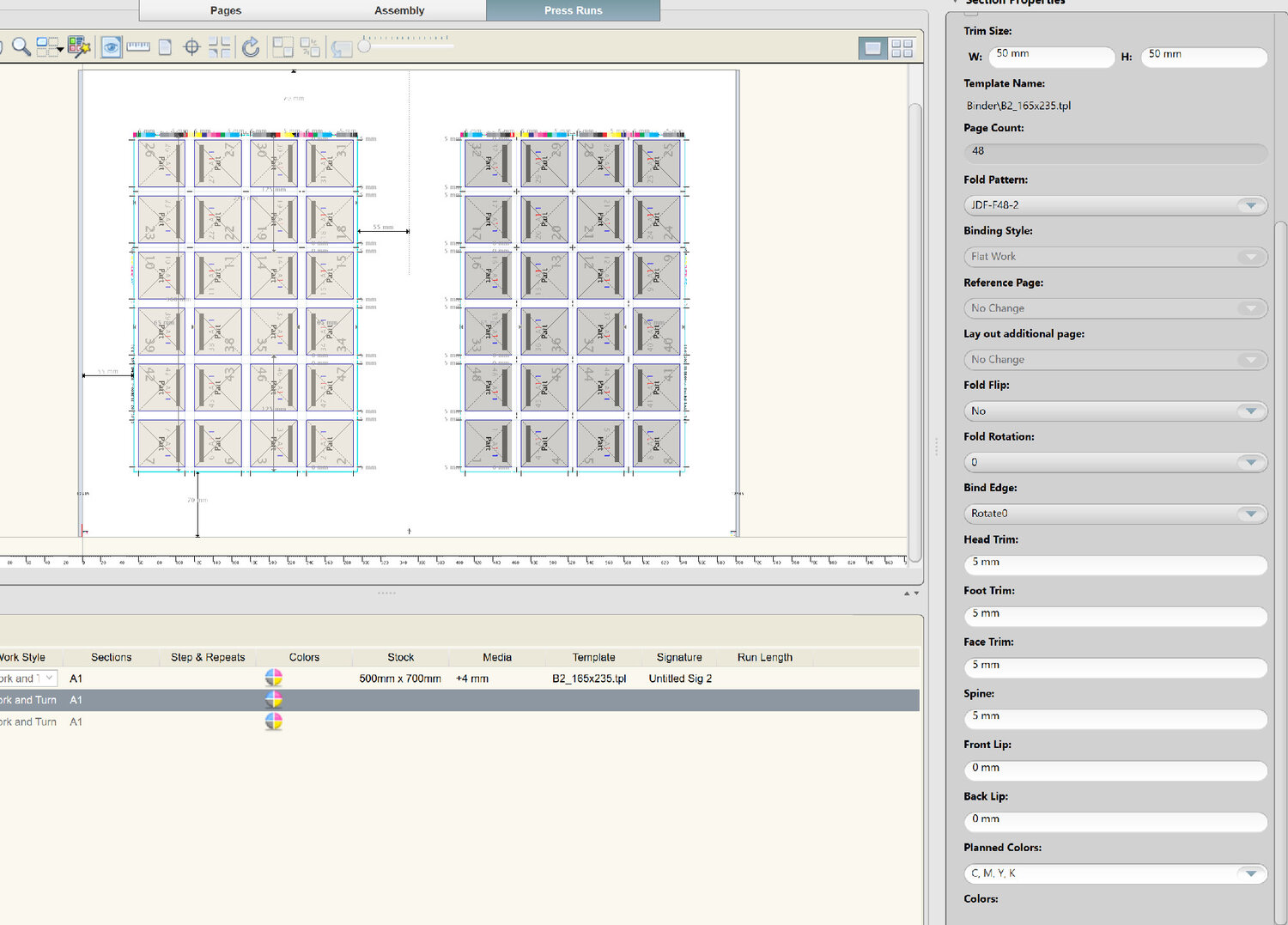1288x925 pixels.
Task: Click the Colors column header
Action: [304, 657]
